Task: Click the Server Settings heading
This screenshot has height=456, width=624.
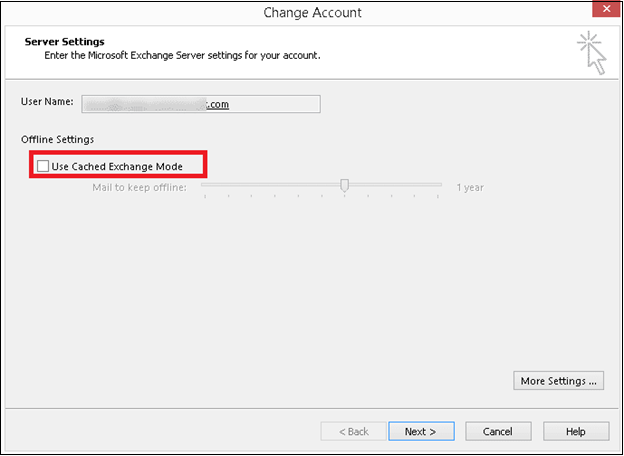Action: (65, 42)
